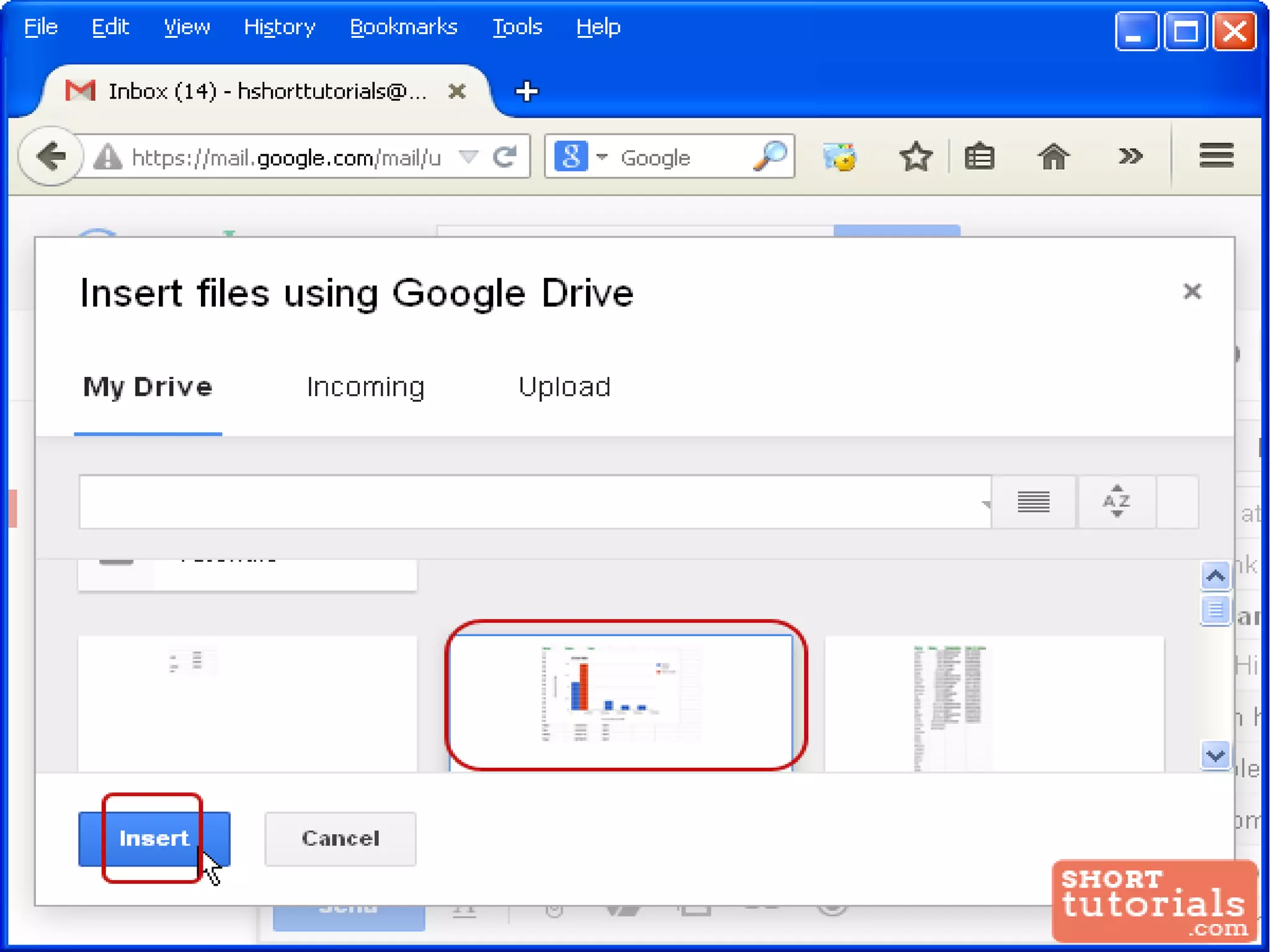Switch to the Upload tab

pyautogui.click(x=564, y=387)
